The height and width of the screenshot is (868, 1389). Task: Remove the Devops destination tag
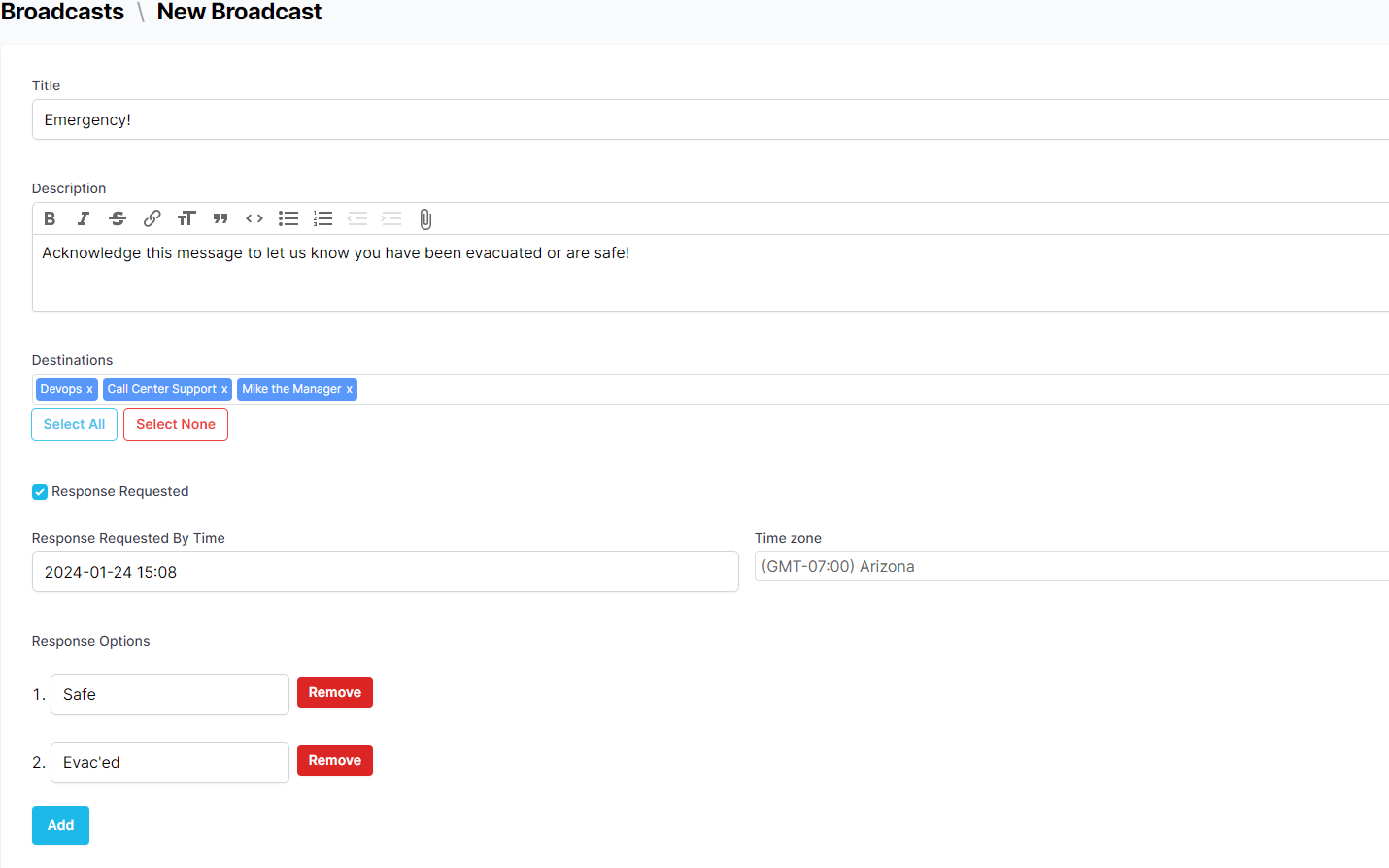pos(89,388)
